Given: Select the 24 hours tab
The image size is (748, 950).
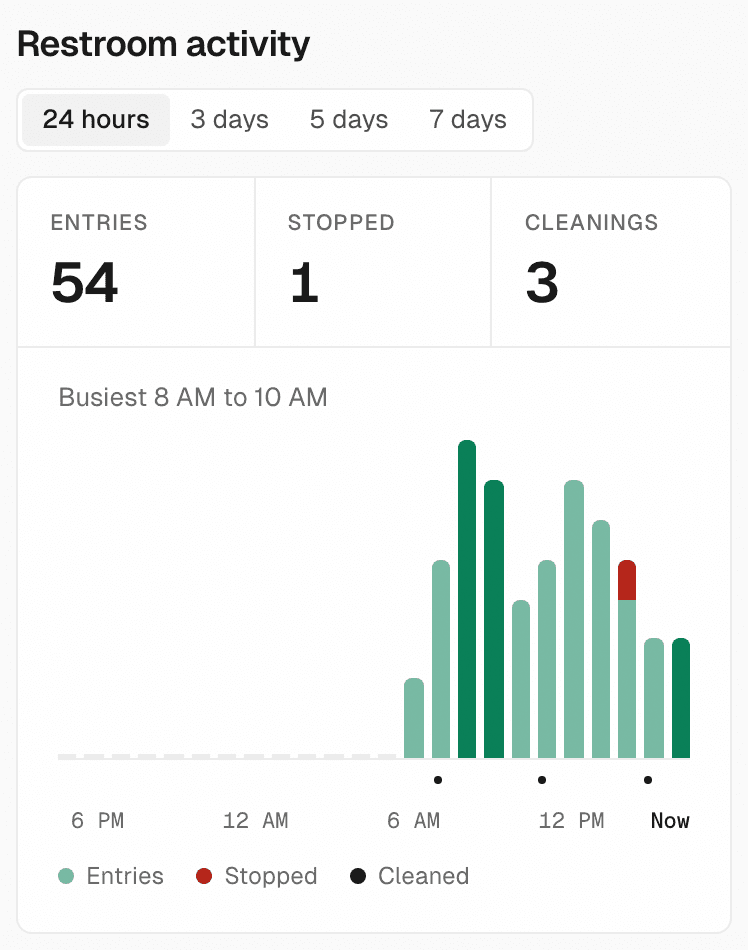Looking at the screenshot, I should pos(96,119).
